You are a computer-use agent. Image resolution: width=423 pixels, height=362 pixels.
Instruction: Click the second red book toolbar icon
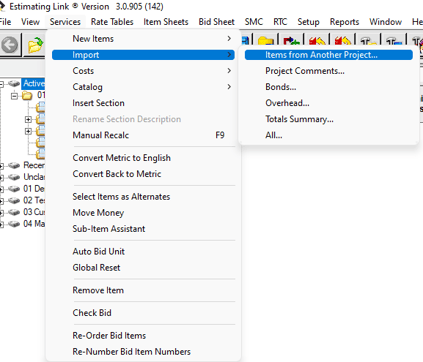point(343,41)
